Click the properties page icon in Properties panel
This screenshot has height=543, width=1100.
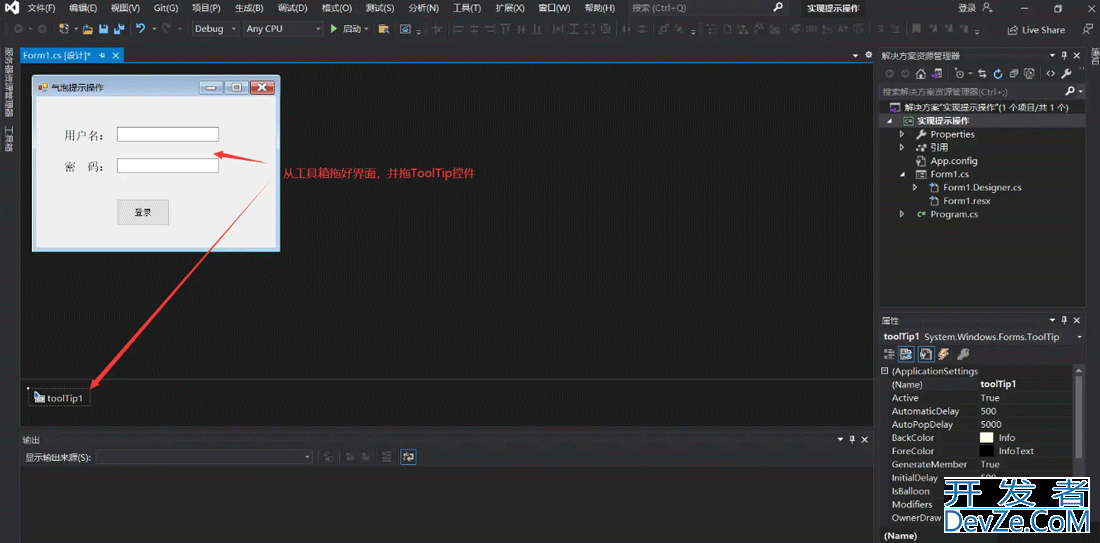(x=925, y=354)
